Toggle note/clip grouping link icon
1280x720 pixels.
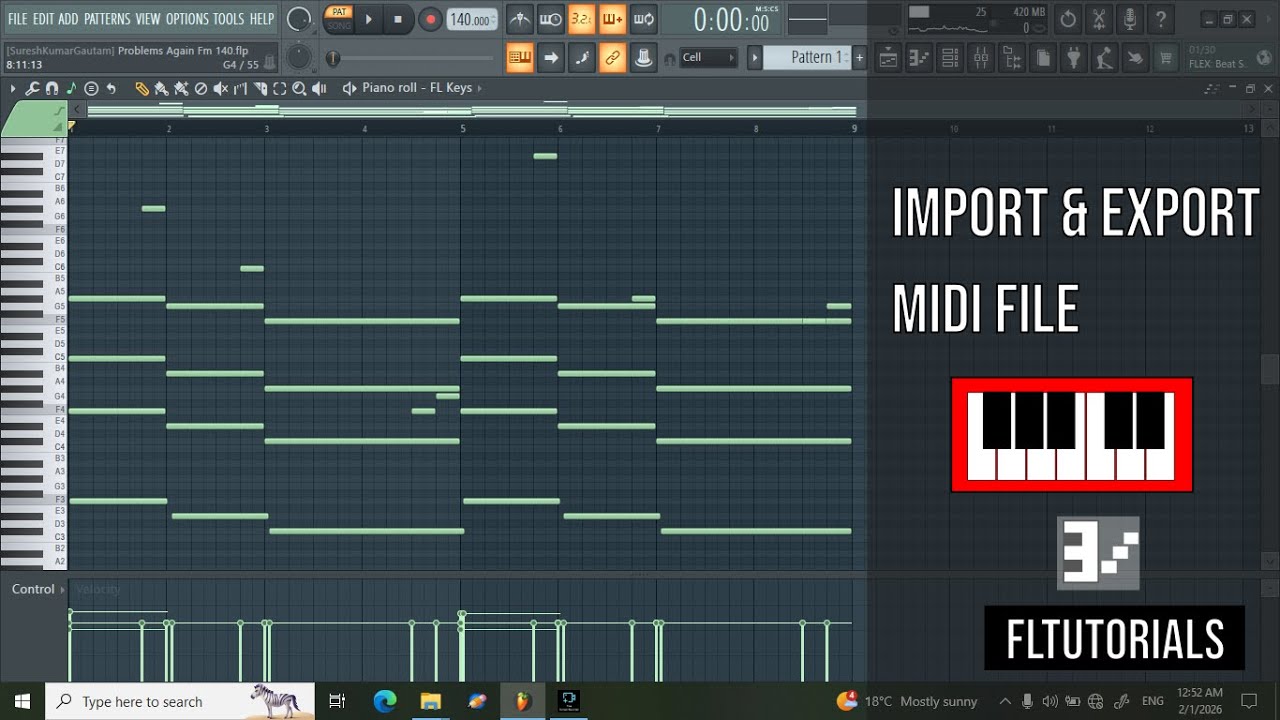(x=613, y=58)
